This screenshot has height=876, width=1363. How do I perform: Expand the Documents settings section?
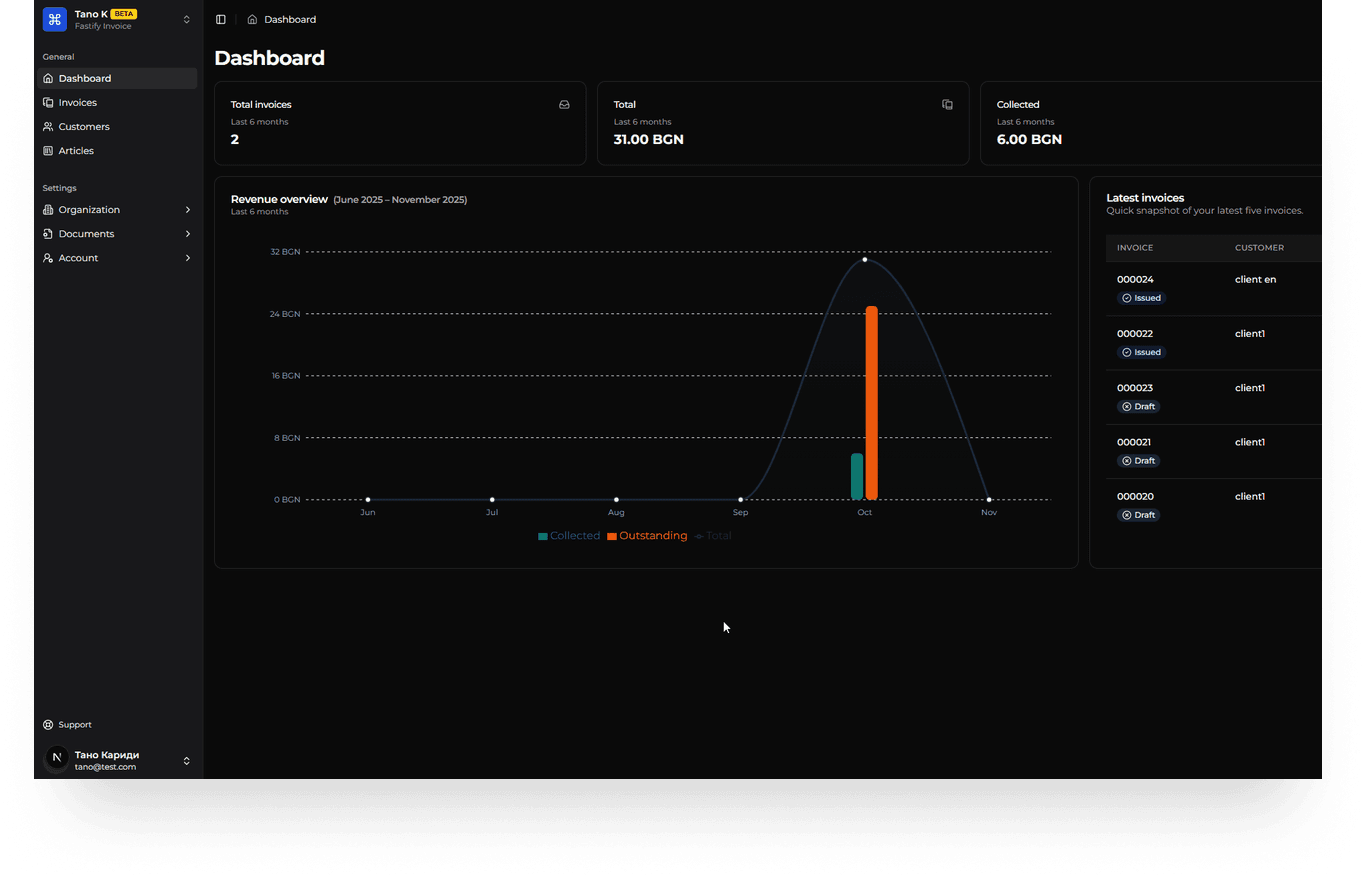(x=117, y=234)
